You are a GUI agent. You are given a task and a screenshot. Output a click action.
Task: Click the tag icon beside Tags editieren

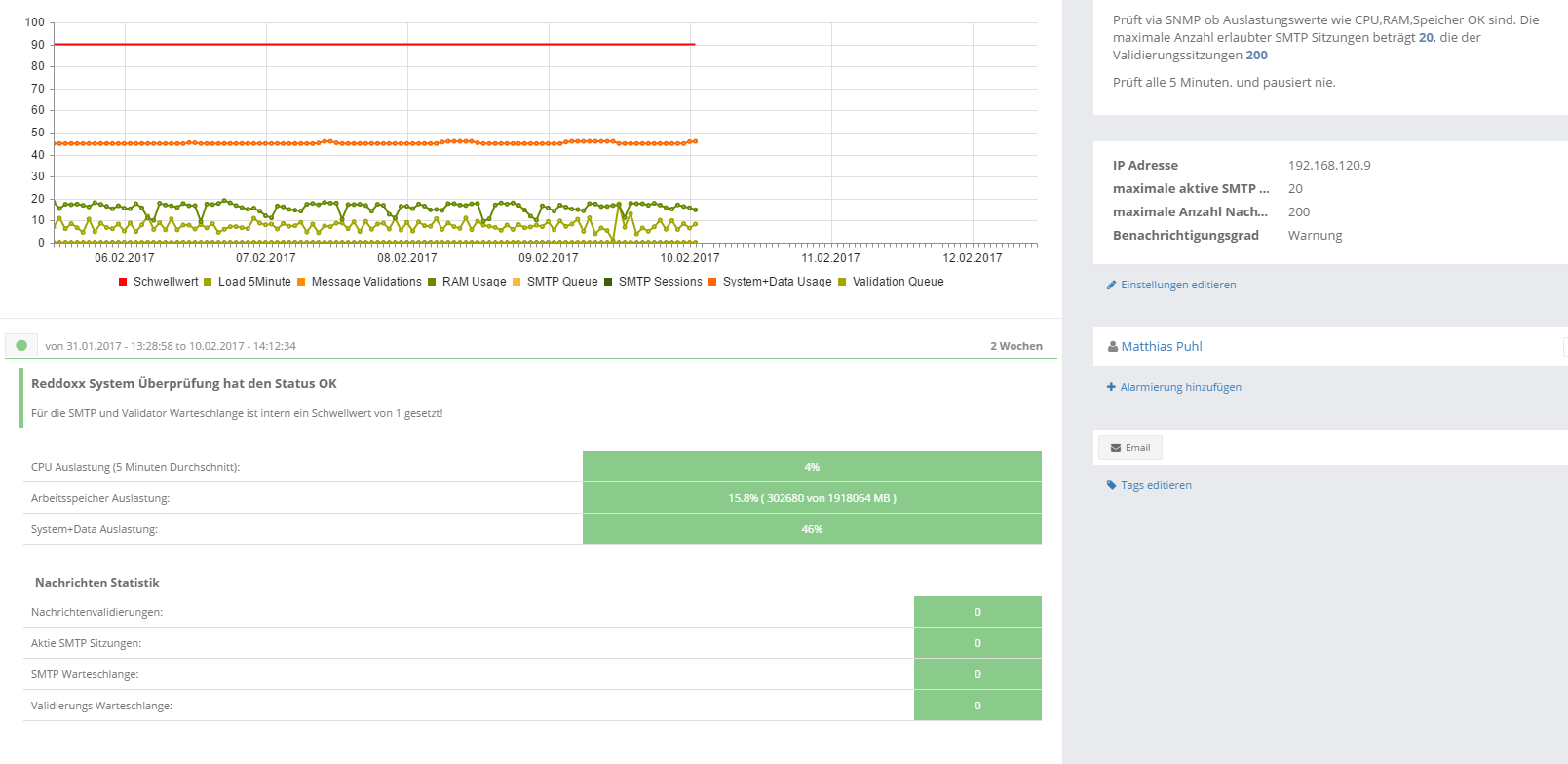1111,485
